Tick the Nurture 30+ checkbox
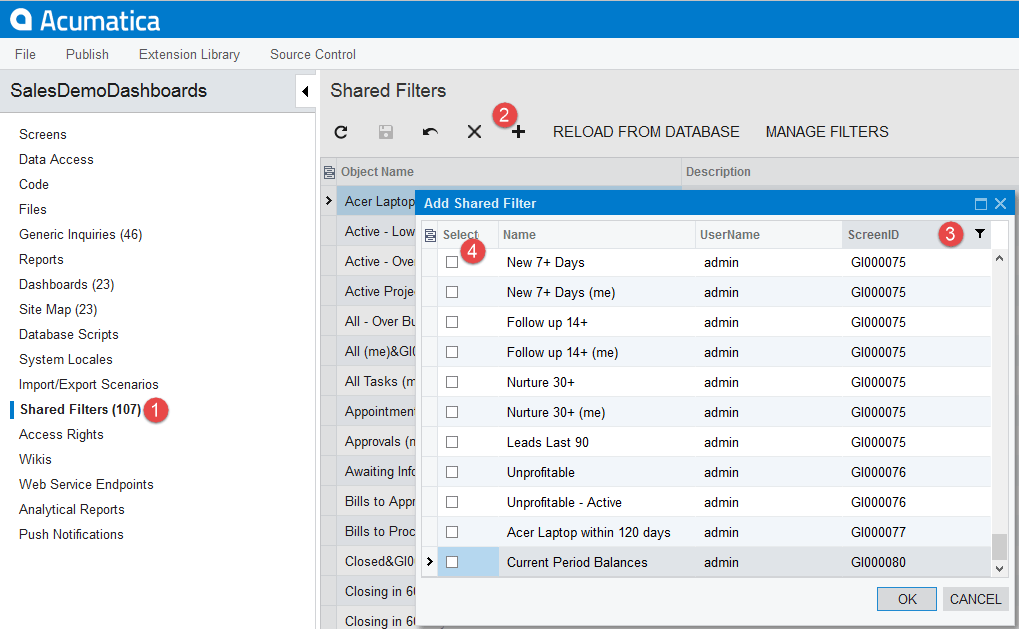The height and width of the screenshot is (629, 1019). pos(452,382)
